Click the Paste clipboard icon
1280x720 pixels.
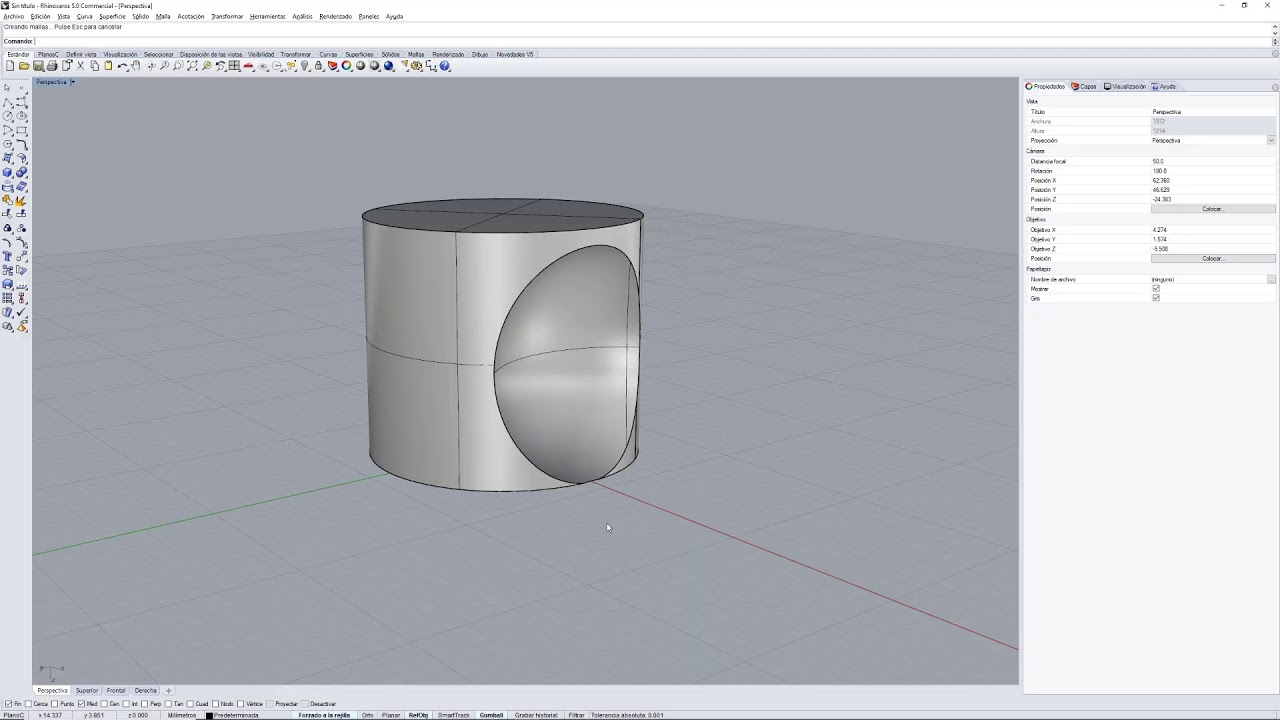tap(108, 66)
